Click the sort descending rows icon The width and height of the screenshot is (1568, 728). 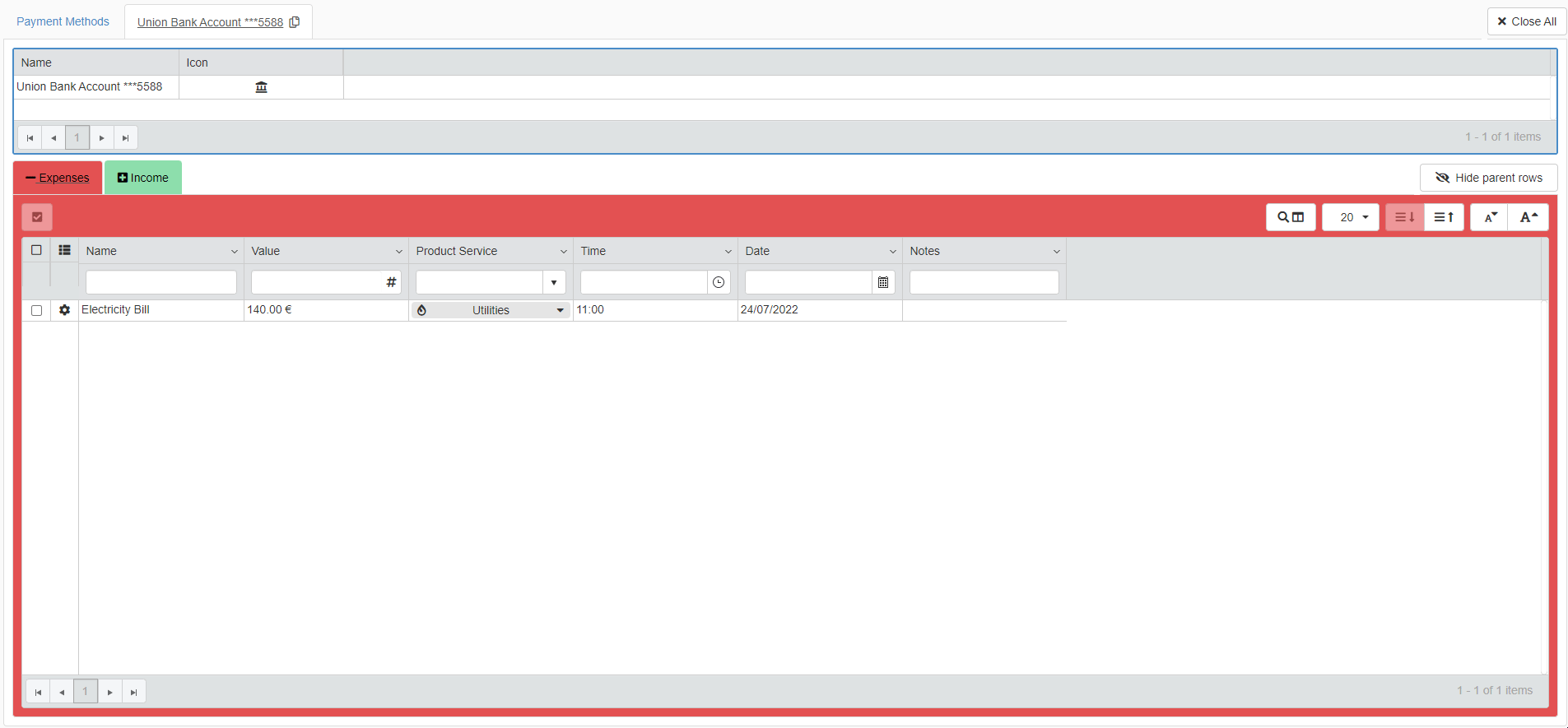1404,217
